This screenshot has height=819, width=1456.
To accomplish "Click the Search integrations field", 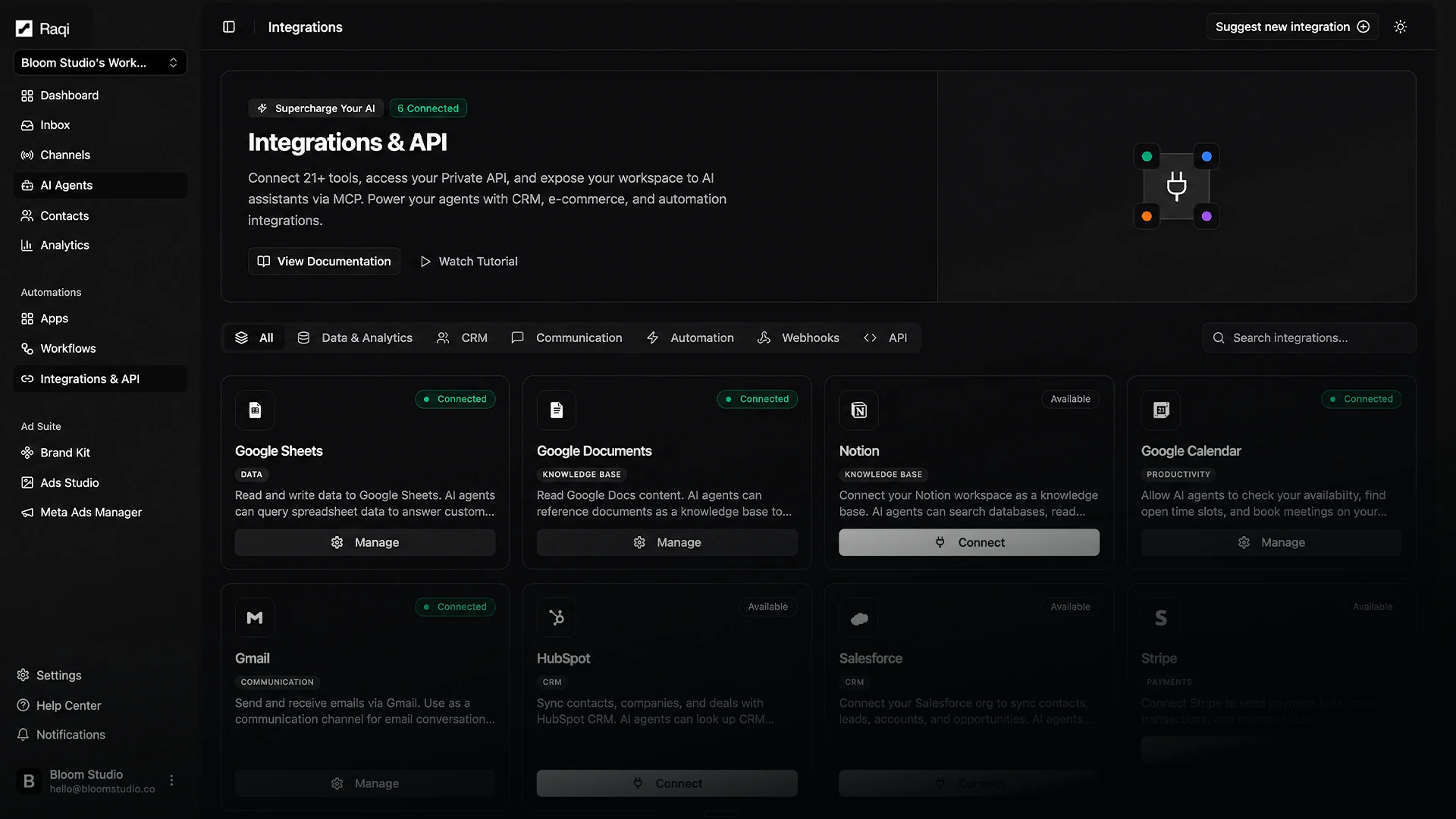I will pyautogui.click(x=1309, y=338).
